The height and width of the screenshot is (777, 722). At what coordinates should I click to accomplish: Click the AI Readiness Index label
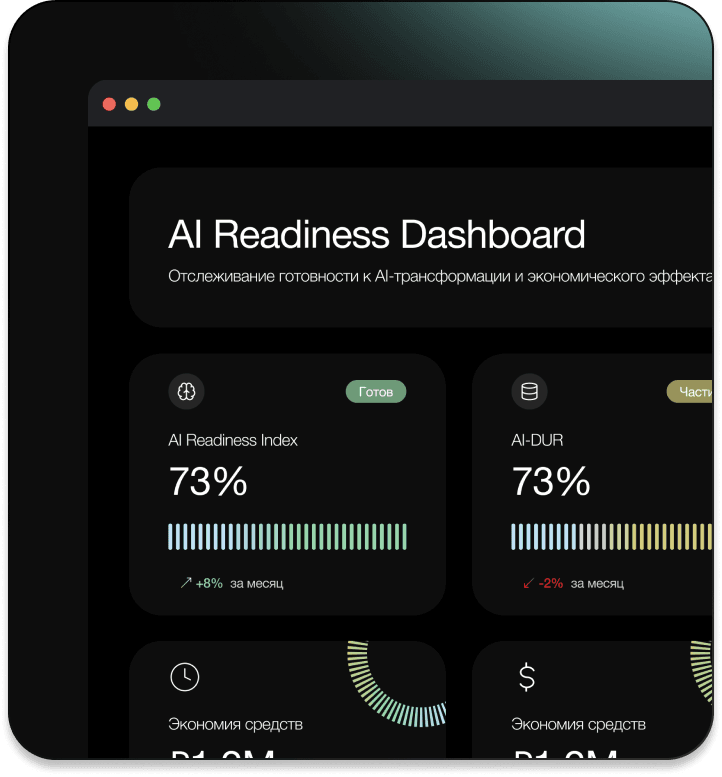coord(233,440)
